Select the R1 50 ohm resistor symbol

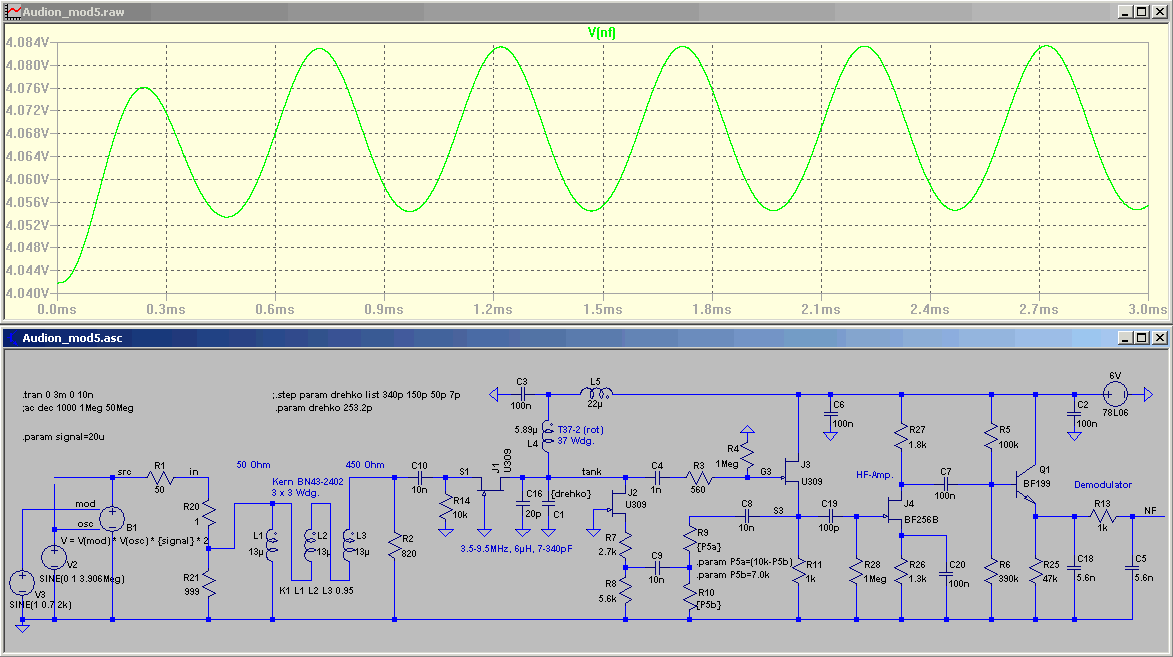(x=161, y=477)
